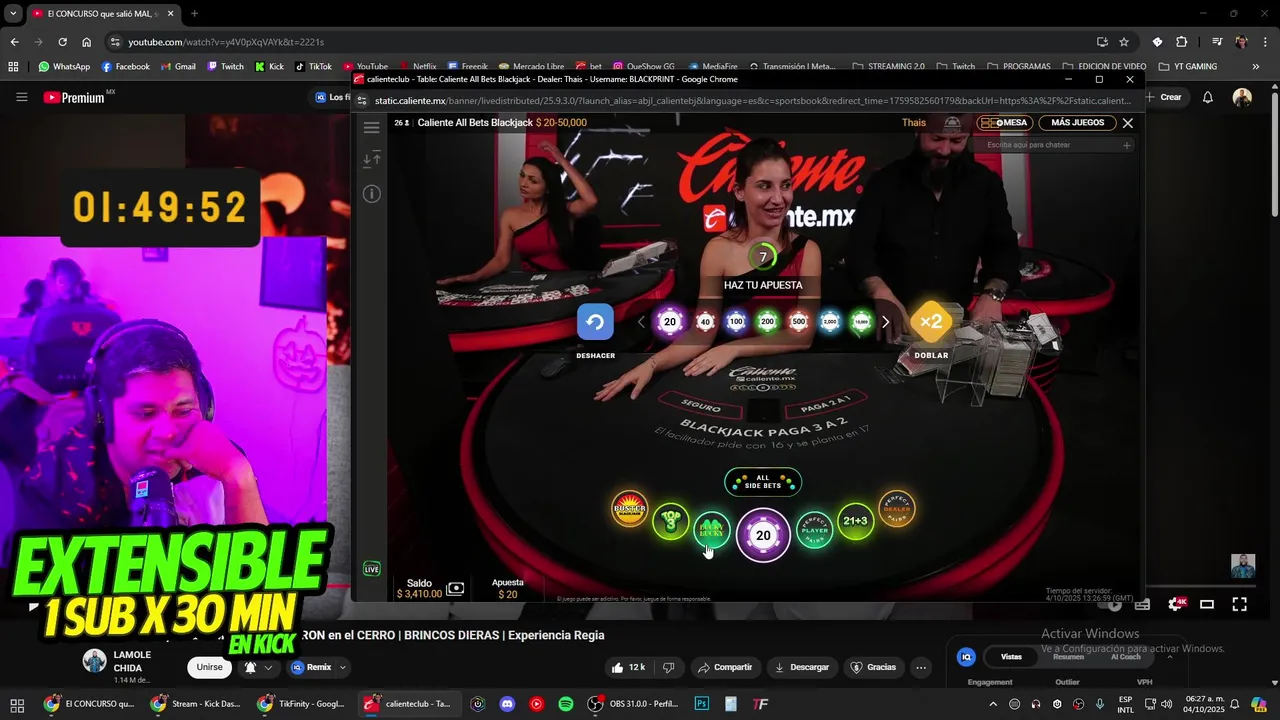Place the Perfect Dealer Pairs side bet

tap(897, 509)
